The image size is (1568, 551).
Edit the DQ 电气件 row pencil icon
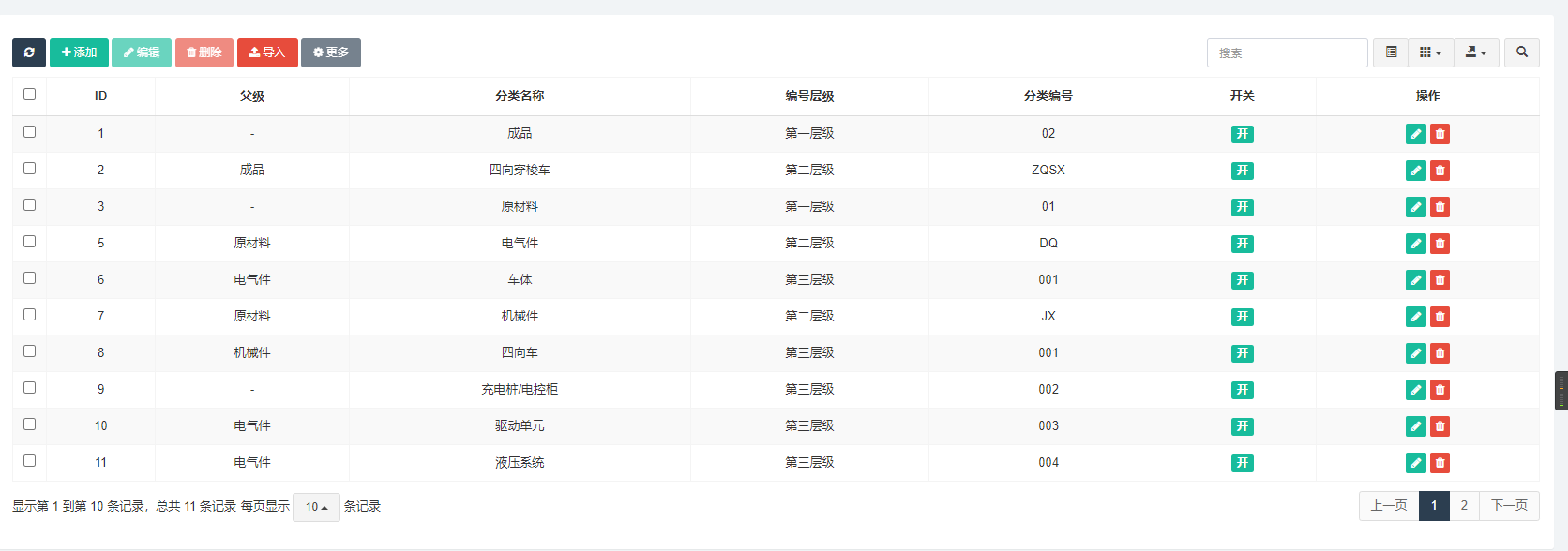1416,244
